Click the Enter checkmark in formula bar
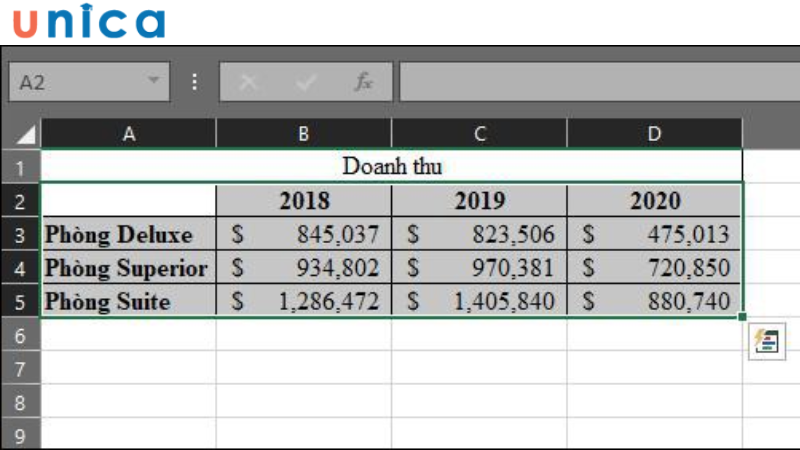Viewport: 800px width, 450px height. pyautogui.click(x=306, y=82)
